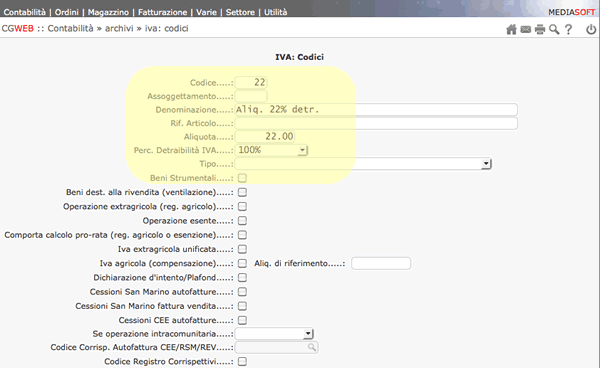Click the Codice input field

coord(251,82)
